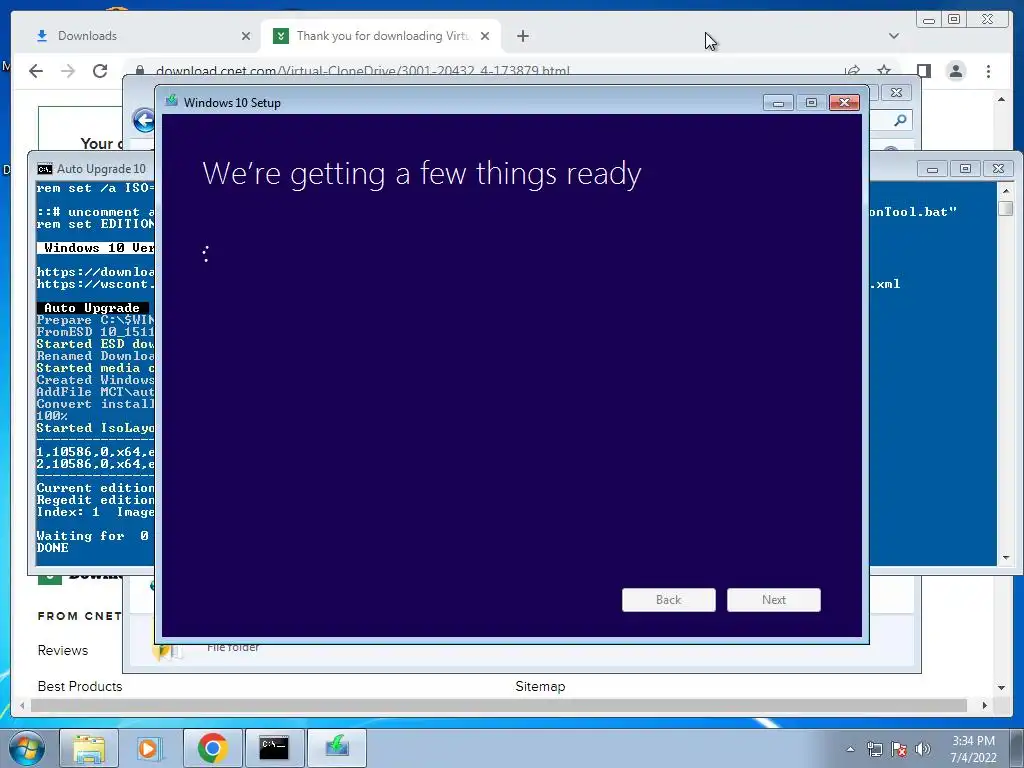Open the Chrome profile avatar

pos(955,71)
